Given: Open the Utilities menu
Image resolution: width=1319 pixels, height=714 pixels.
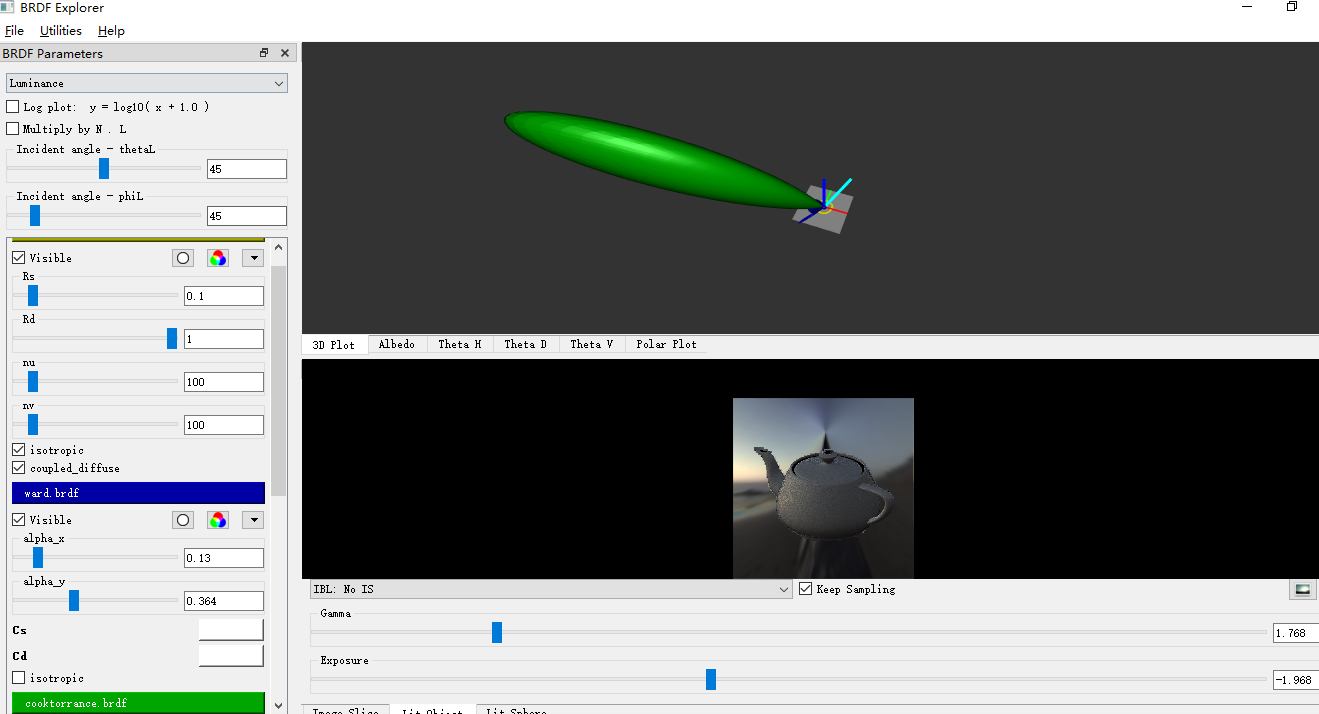Looking at the screenshot, I should [x=60, y=30].
